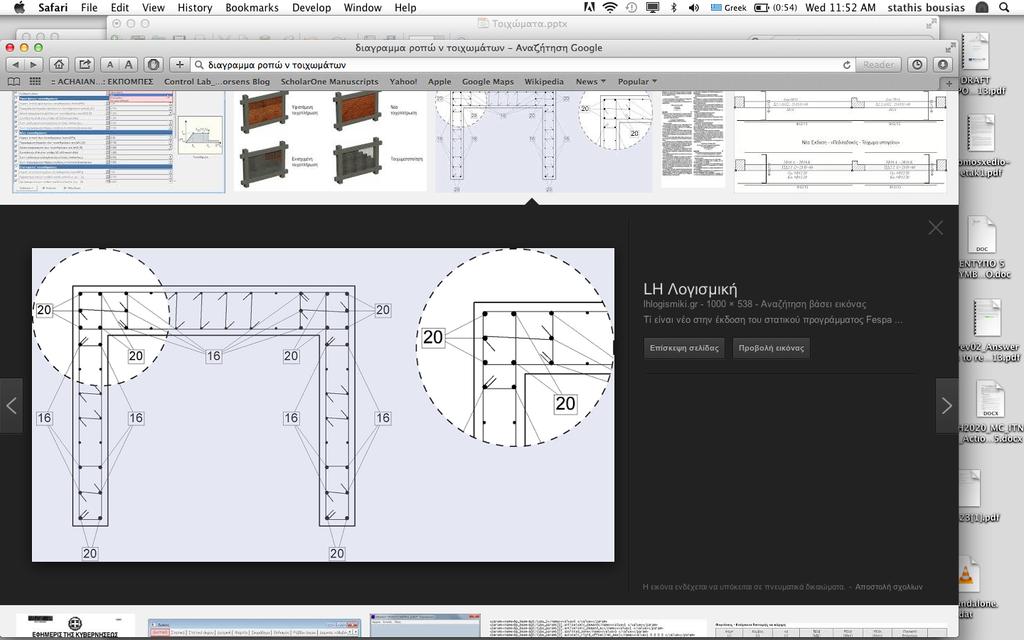
Task: Click the Επίσκεψη σελίδας button
Action: 684,348
